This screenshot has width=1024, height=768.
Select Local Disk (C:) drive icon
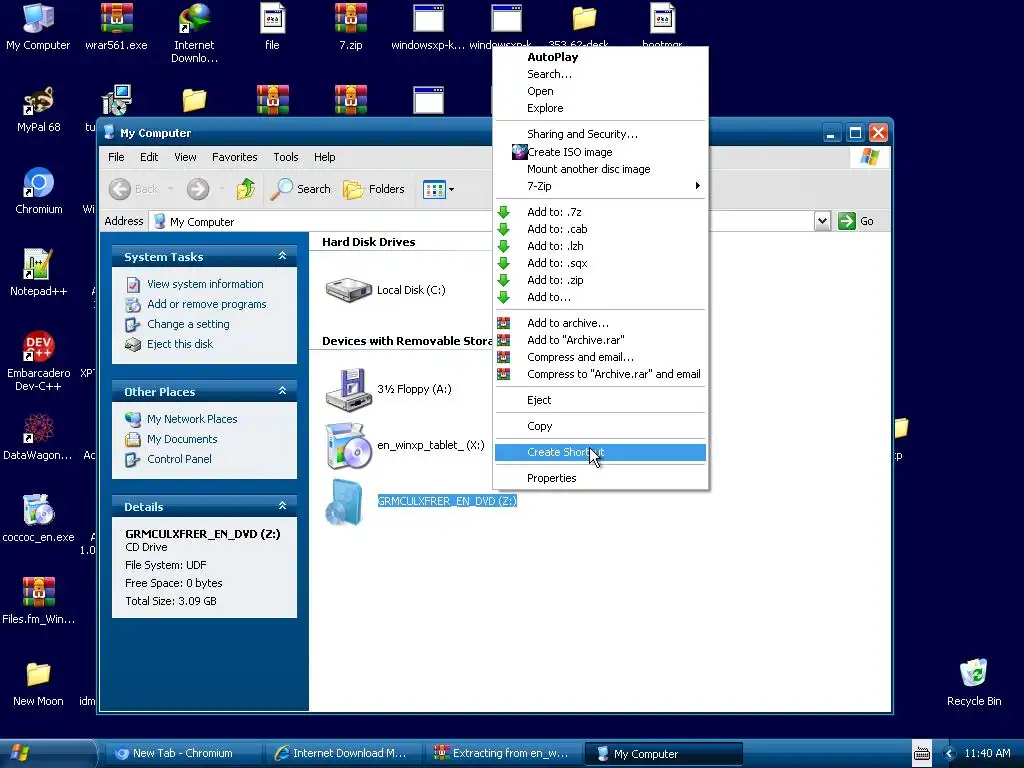click(x=349, y=290)
